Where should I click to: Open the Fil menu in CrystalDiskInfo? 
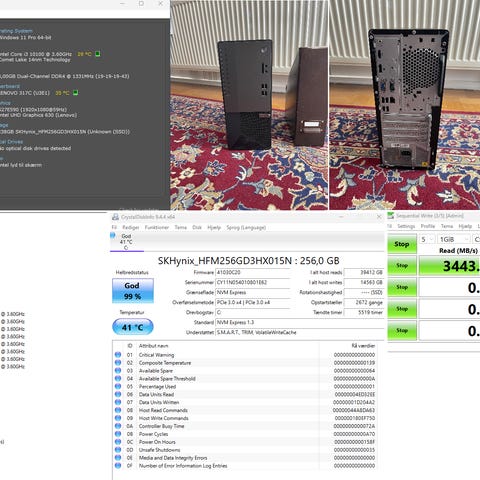[x=114, y=227]
